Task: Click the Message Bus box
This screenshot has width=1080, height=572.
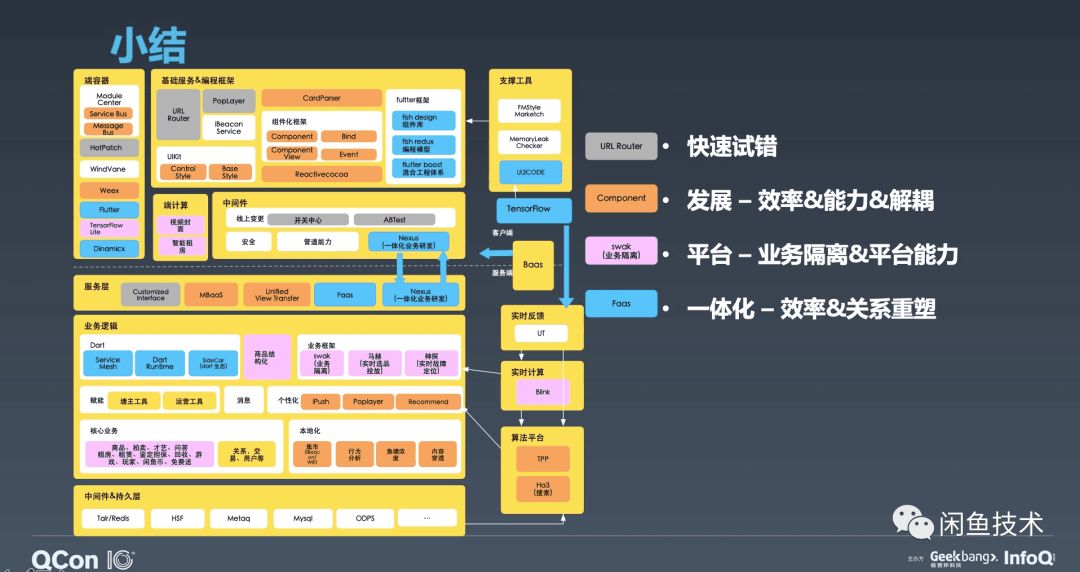Action: pyautogui.click(x=109, y=129)
